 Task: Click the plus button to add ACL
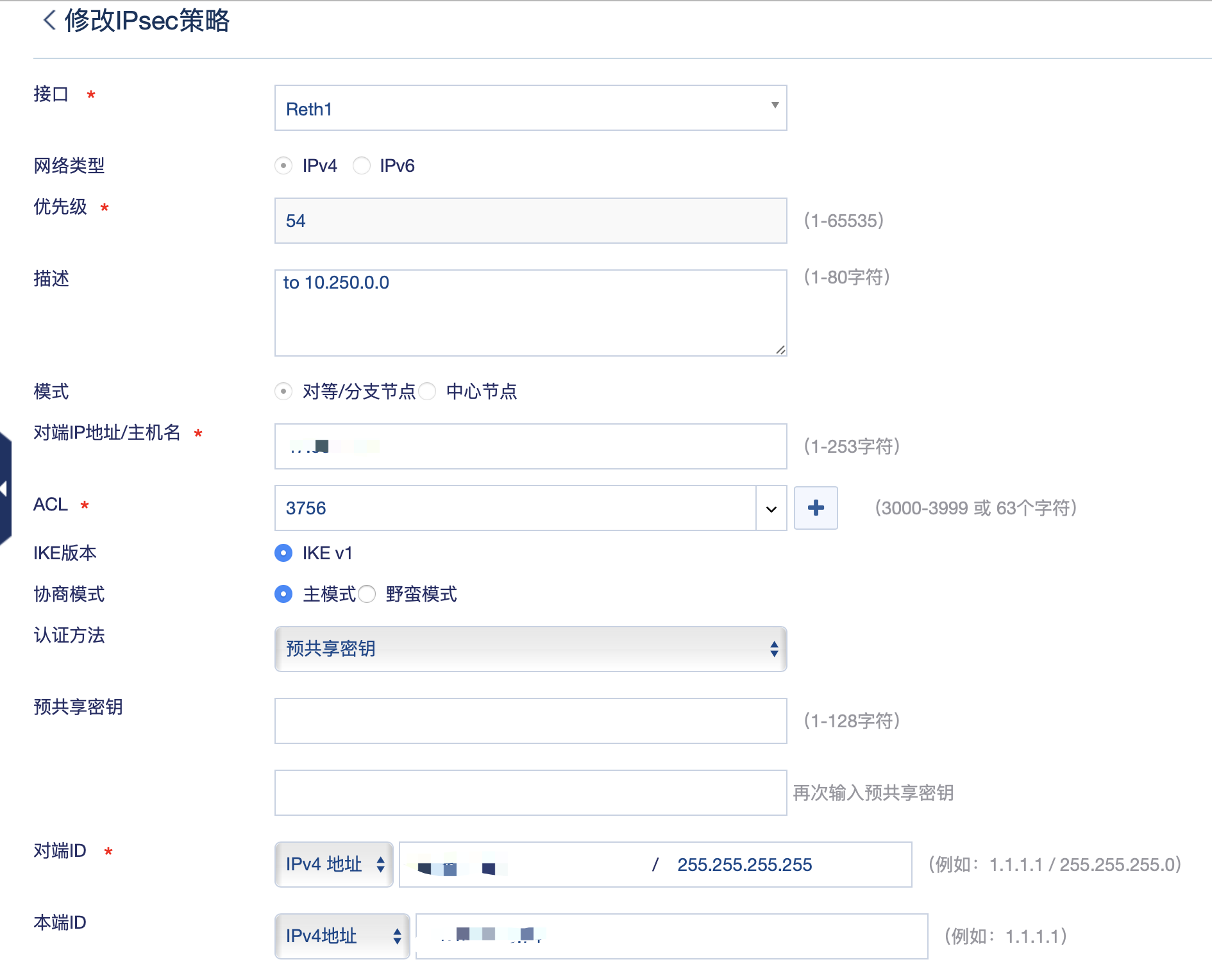click(815, 508)
